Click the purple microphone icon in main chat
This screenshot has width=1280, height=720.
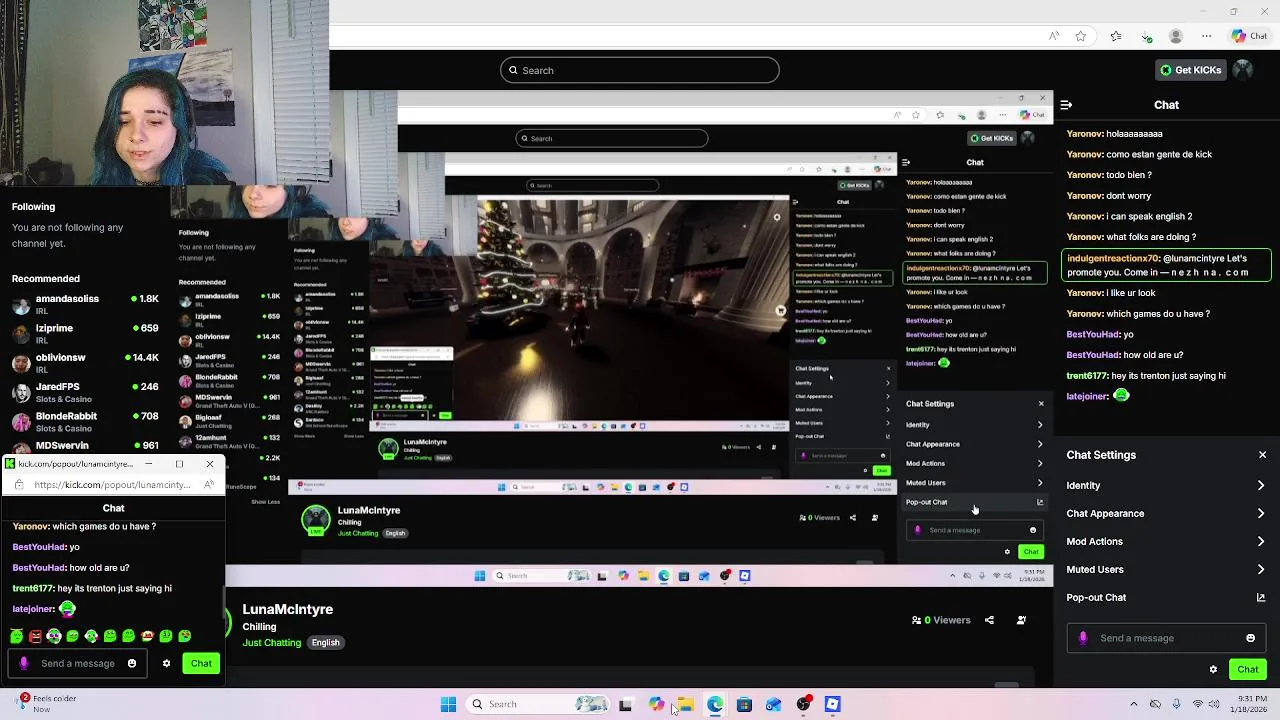click(1083, 638)
